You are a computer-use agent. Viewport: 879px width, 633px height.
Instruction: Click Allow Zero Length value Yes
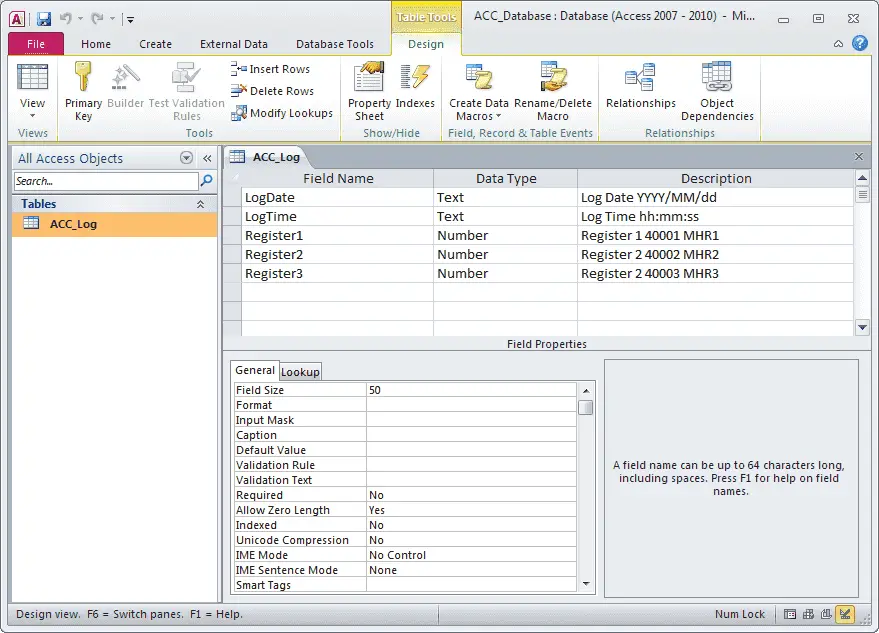471,510
